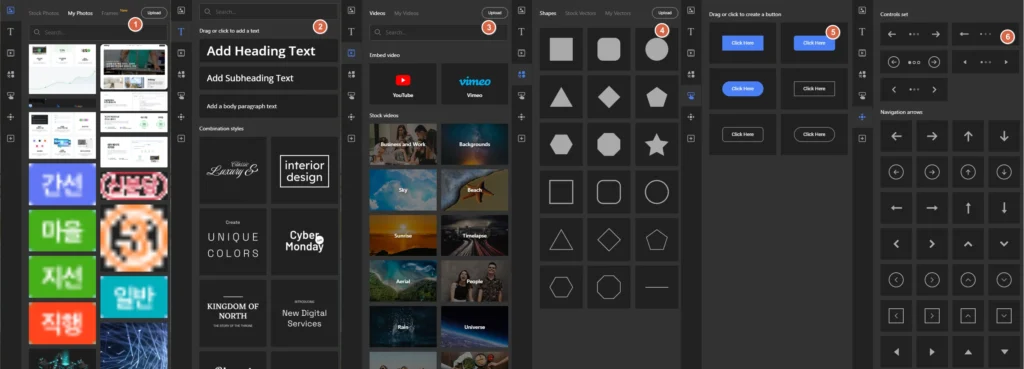Add the circled left arrow navigation icon
Image resolution: width=1024 pixels, height=369 pixels.
[x=897, y=172]
